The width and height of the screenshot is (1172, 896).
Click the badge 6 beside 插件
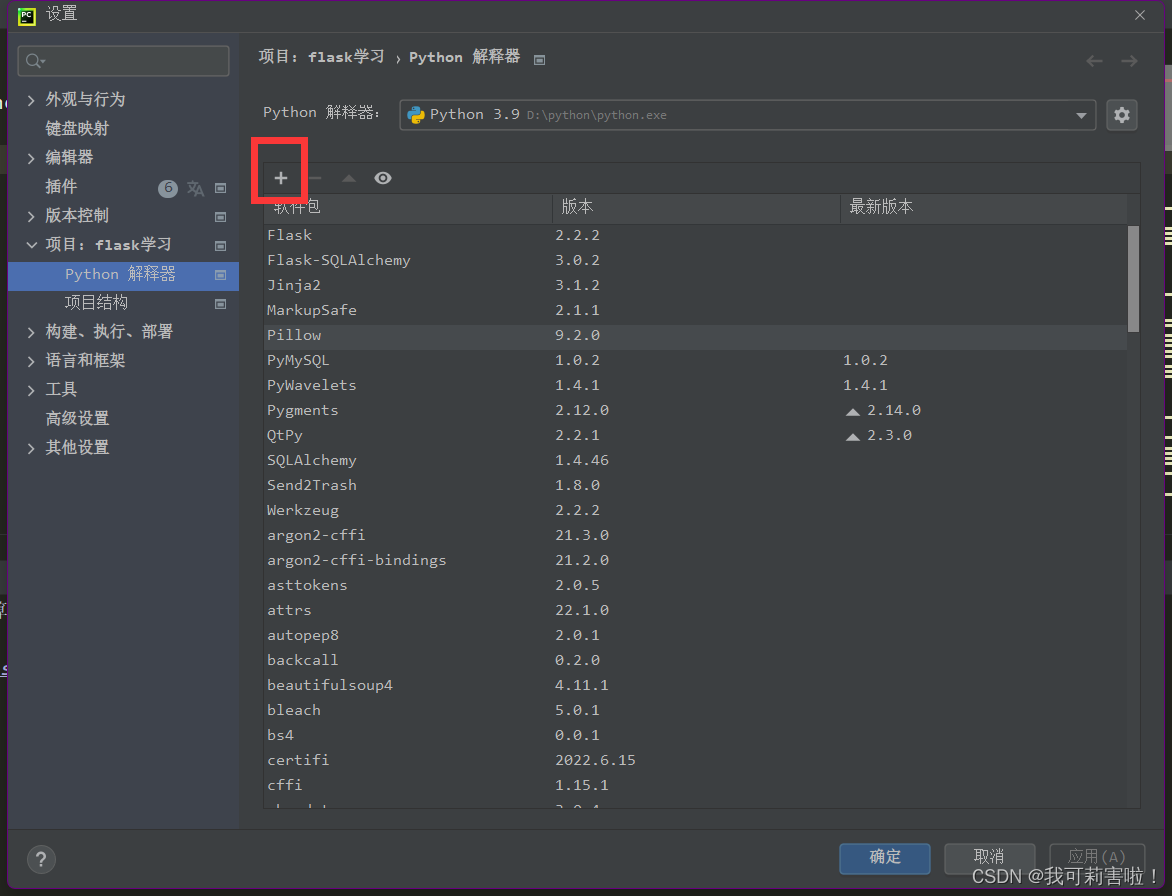(167, 188)
